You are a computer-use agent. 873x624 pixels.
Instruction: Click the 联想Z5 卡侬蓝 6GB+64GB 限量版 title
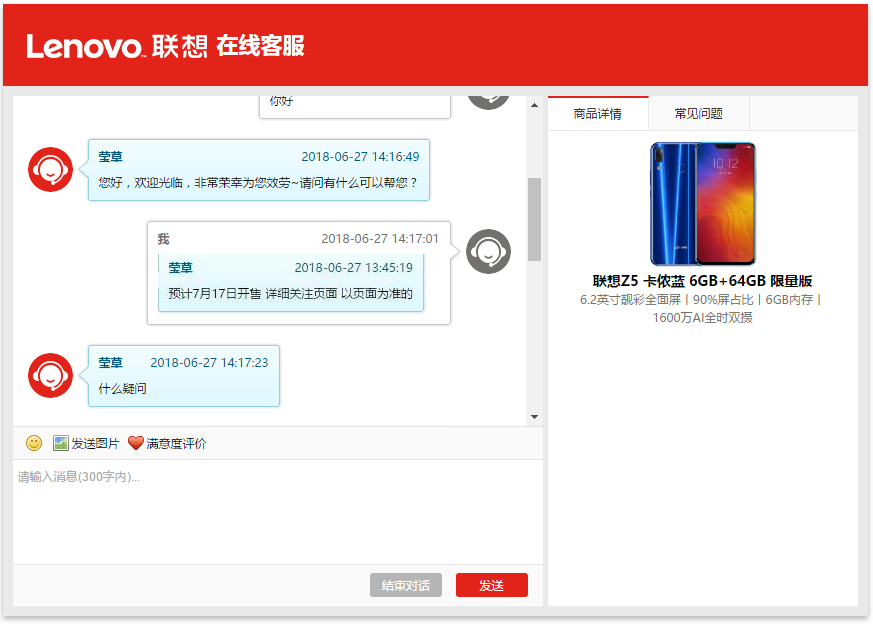pos(703,281)
